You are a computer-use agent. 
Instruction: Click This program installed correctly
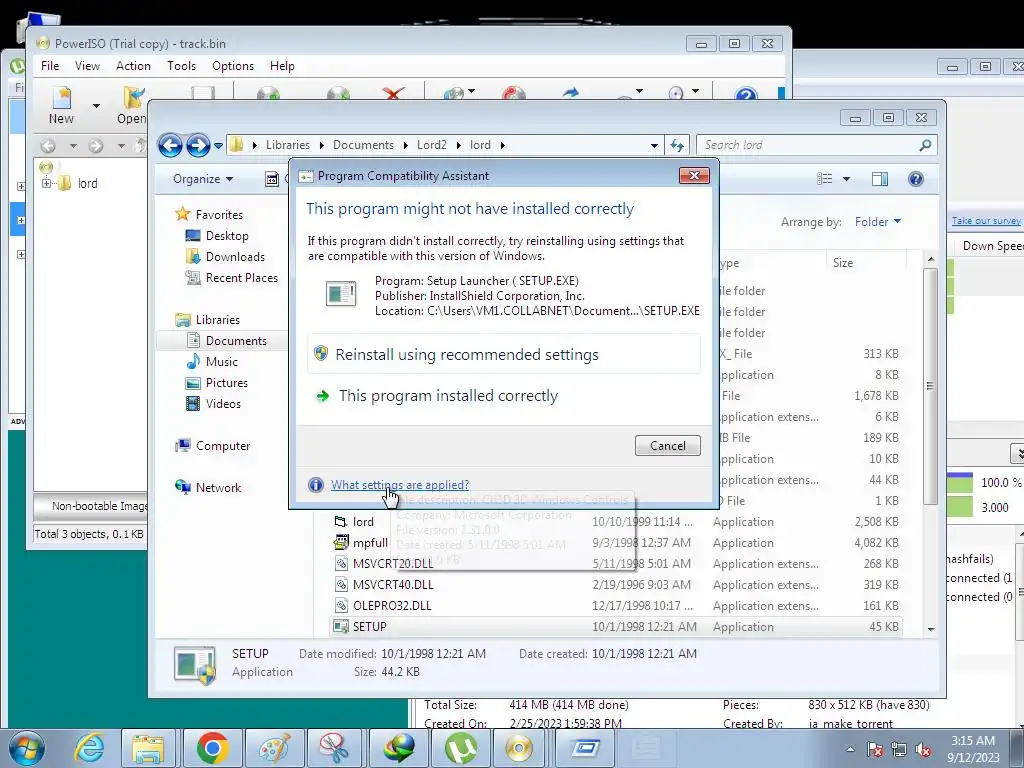coord(504,396)
